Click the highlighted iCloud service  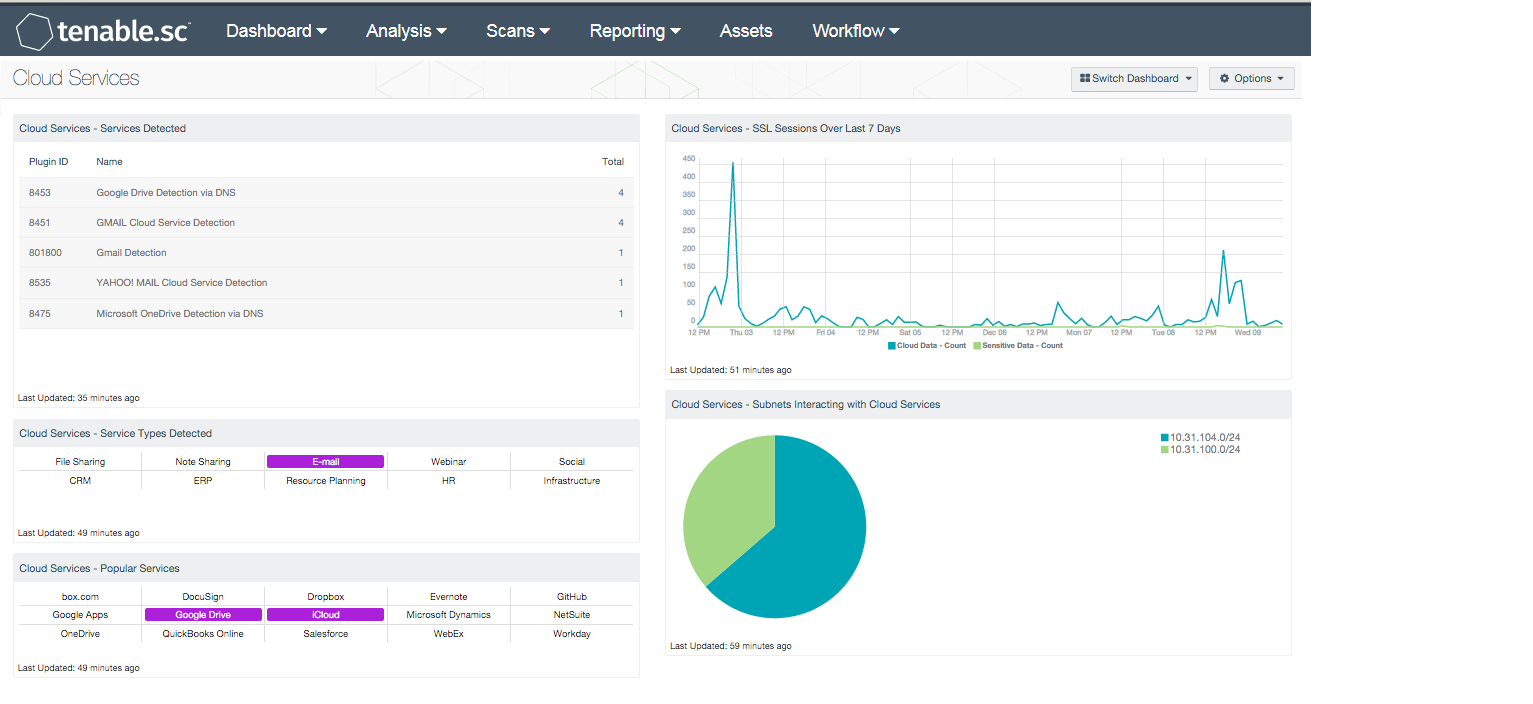click(x=325, y=615)
